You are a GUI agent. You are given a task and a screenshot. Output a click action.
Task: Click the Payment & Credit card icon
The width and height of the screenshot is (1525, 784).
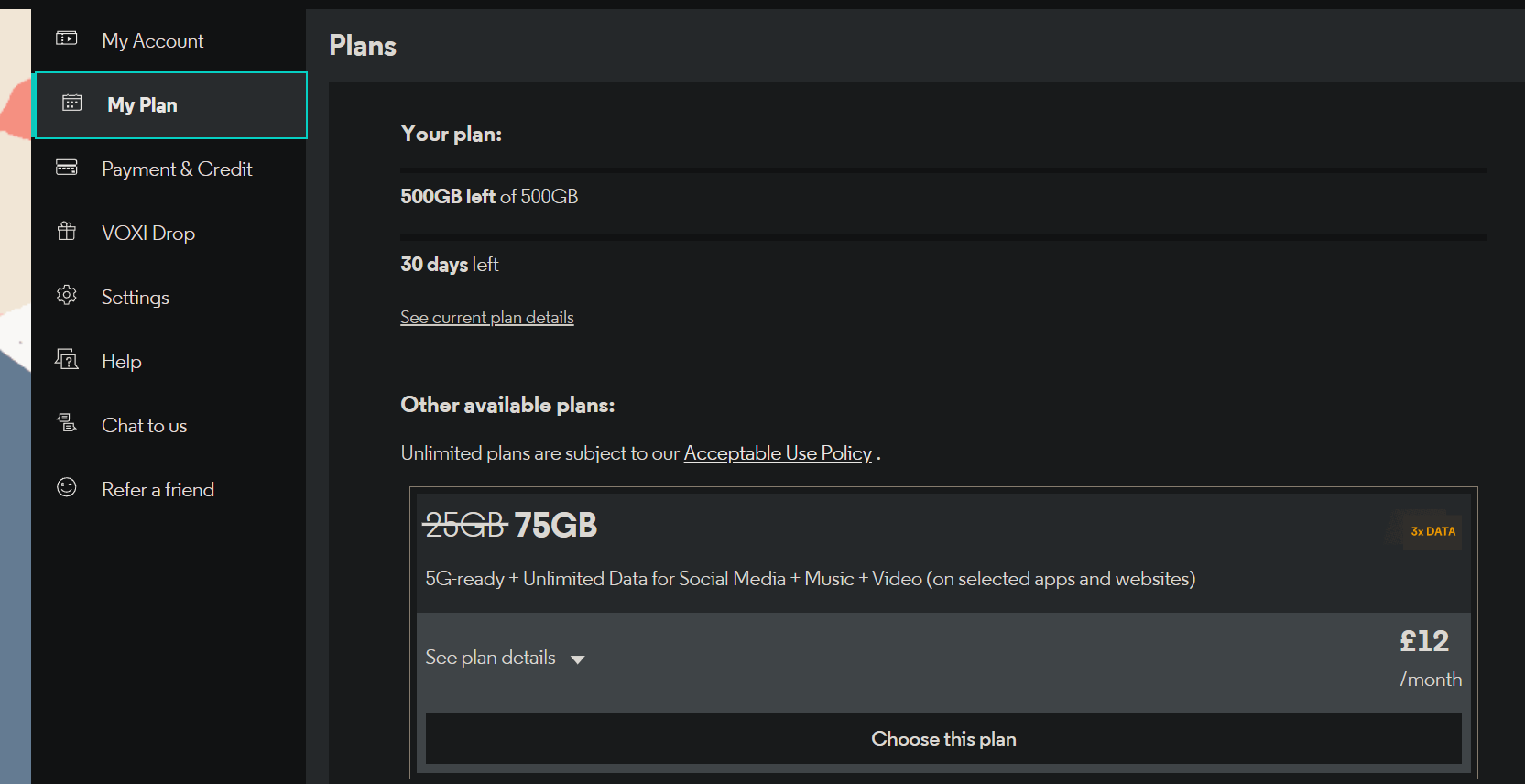(x=67, y=168)
